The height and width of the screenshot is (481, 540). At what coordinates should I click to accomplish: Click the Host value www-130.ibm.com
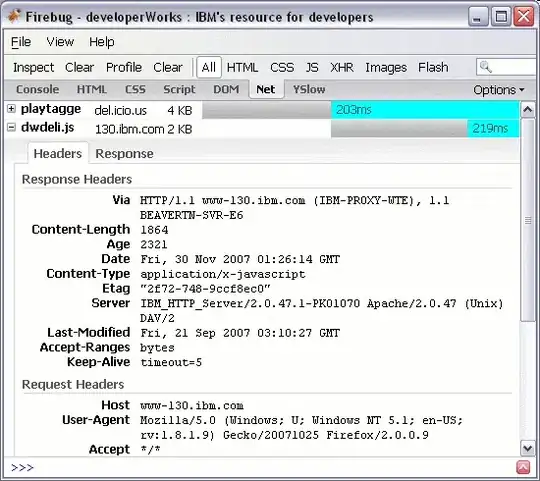(x=191, y=406)
